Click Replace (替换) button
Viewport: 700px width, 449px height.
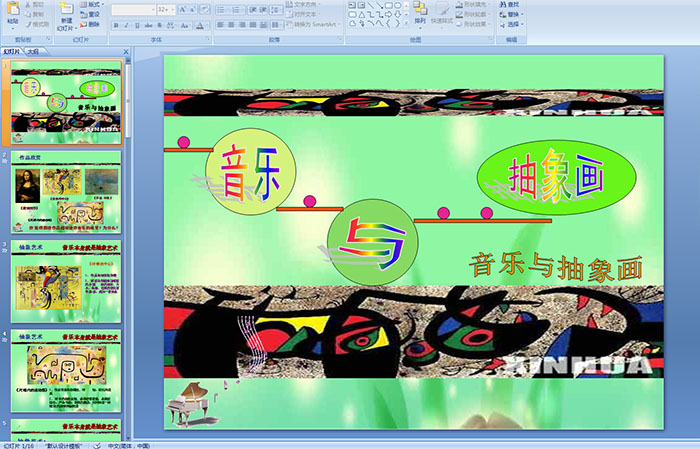512,14
